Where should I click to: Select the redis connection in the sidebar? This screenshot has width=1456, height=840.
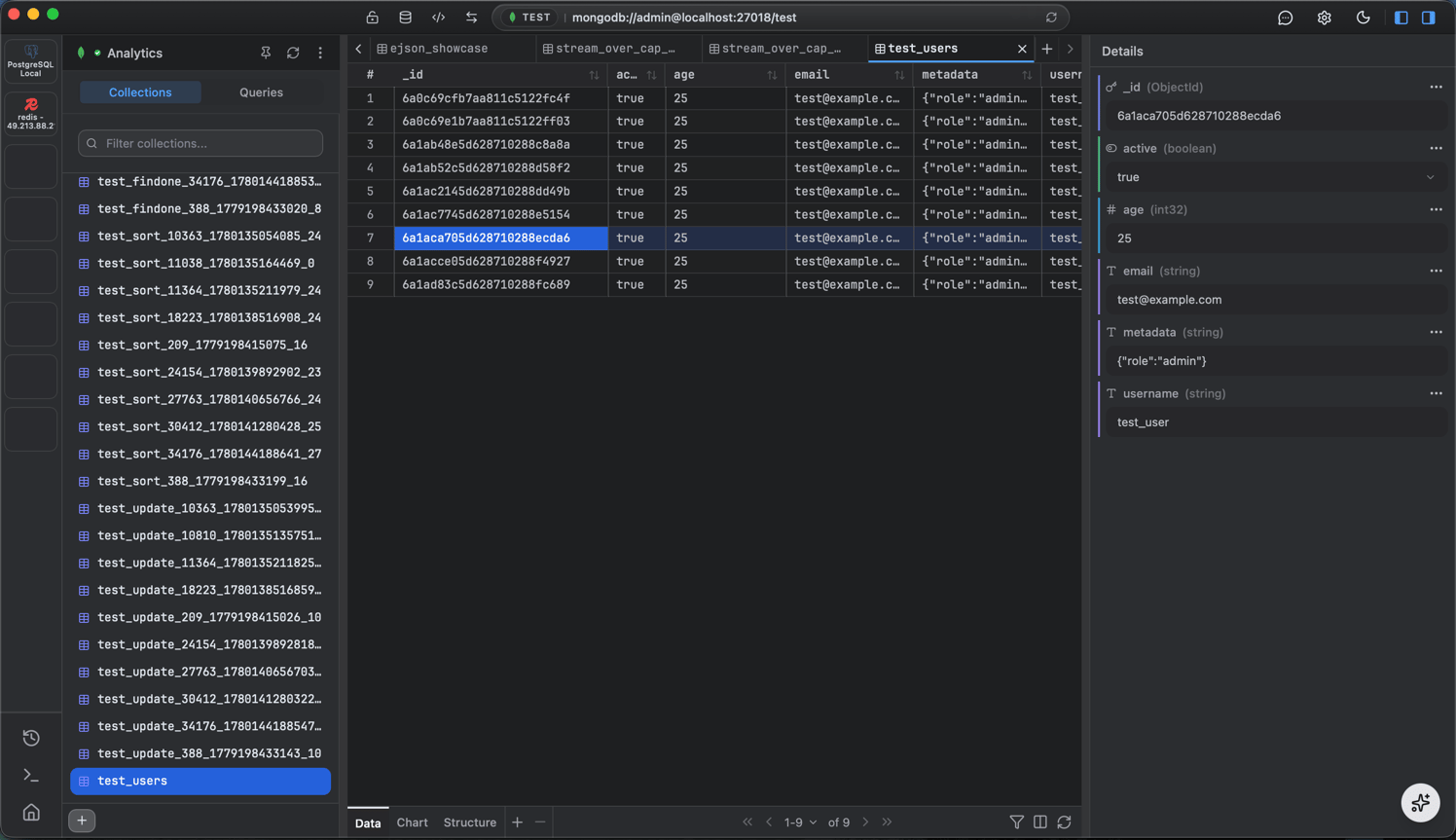click(31, 114)
